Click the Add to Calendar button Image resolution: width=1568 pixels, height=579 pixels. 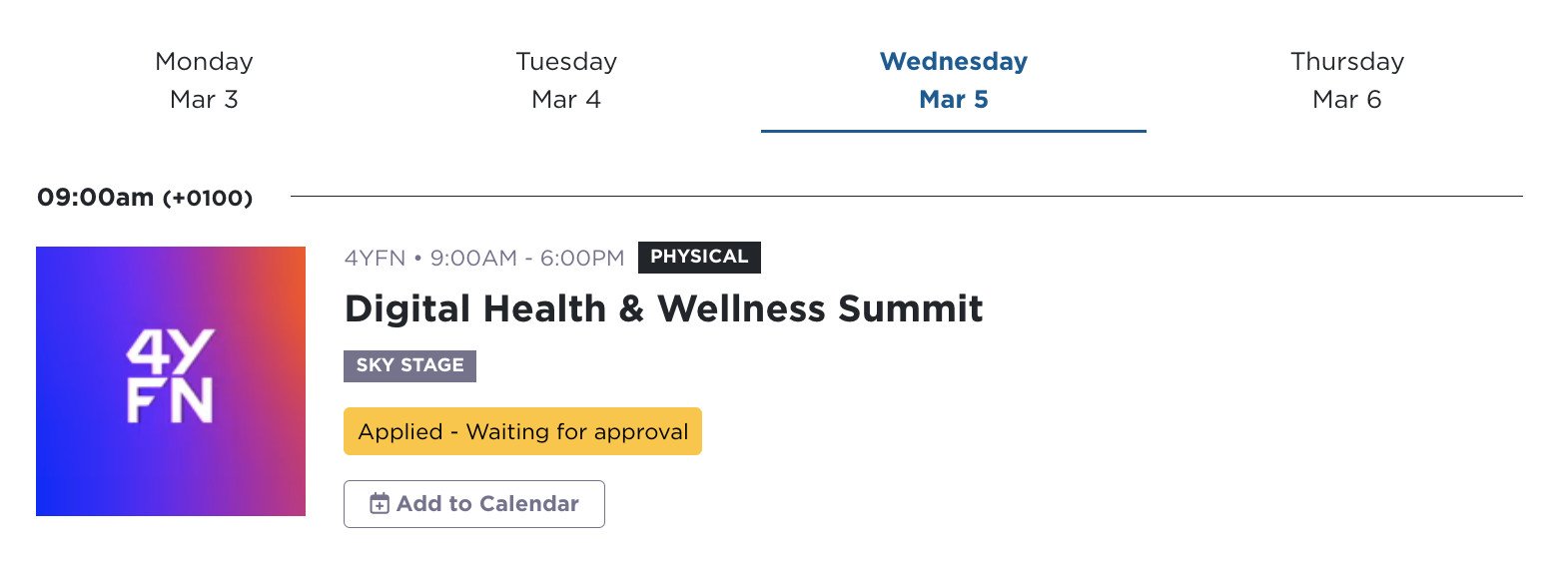473,504
